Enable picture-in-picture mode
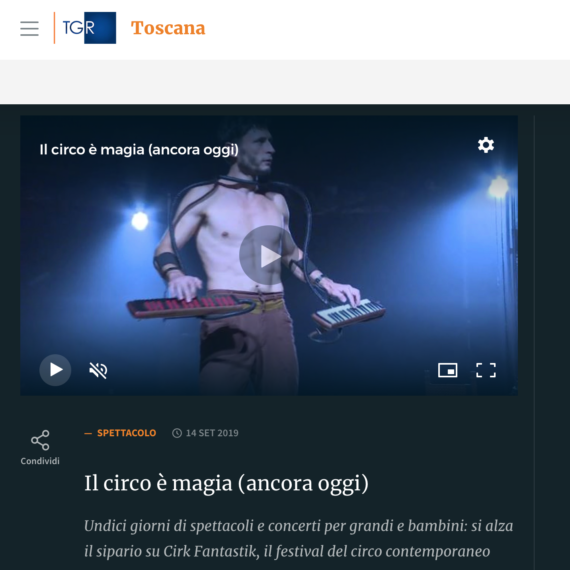The image size is (570, 570). [447, 370]
